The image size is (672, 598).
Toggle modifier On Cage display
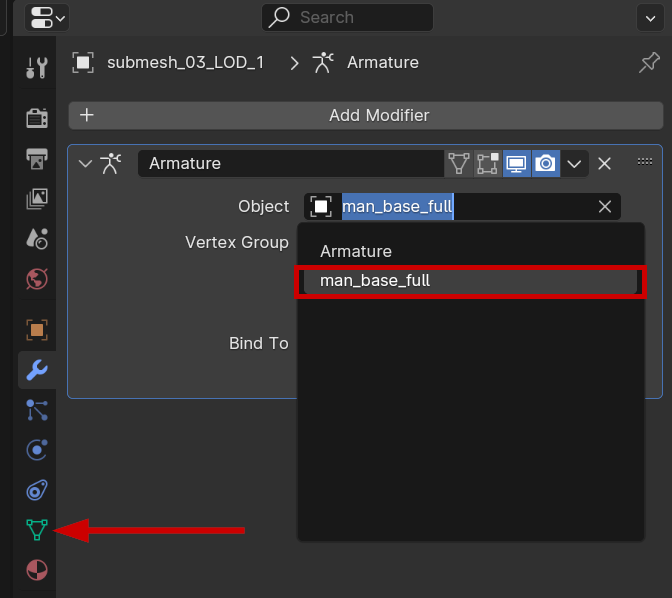coord(488,163)
